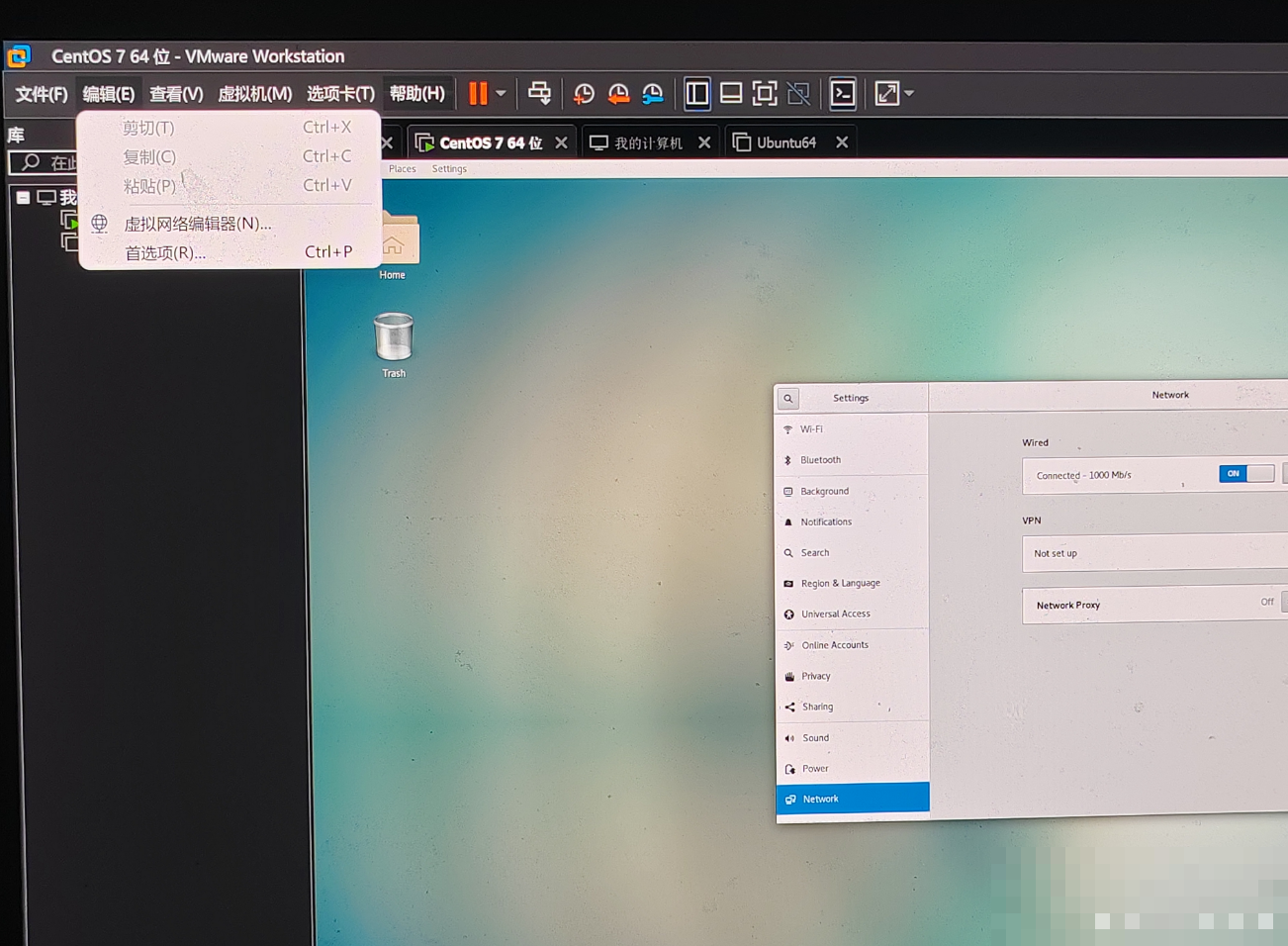Open Notifications in the Settings sidebar
The width and height of the screenshot is (1288, 946).
[x=853, y=521]
